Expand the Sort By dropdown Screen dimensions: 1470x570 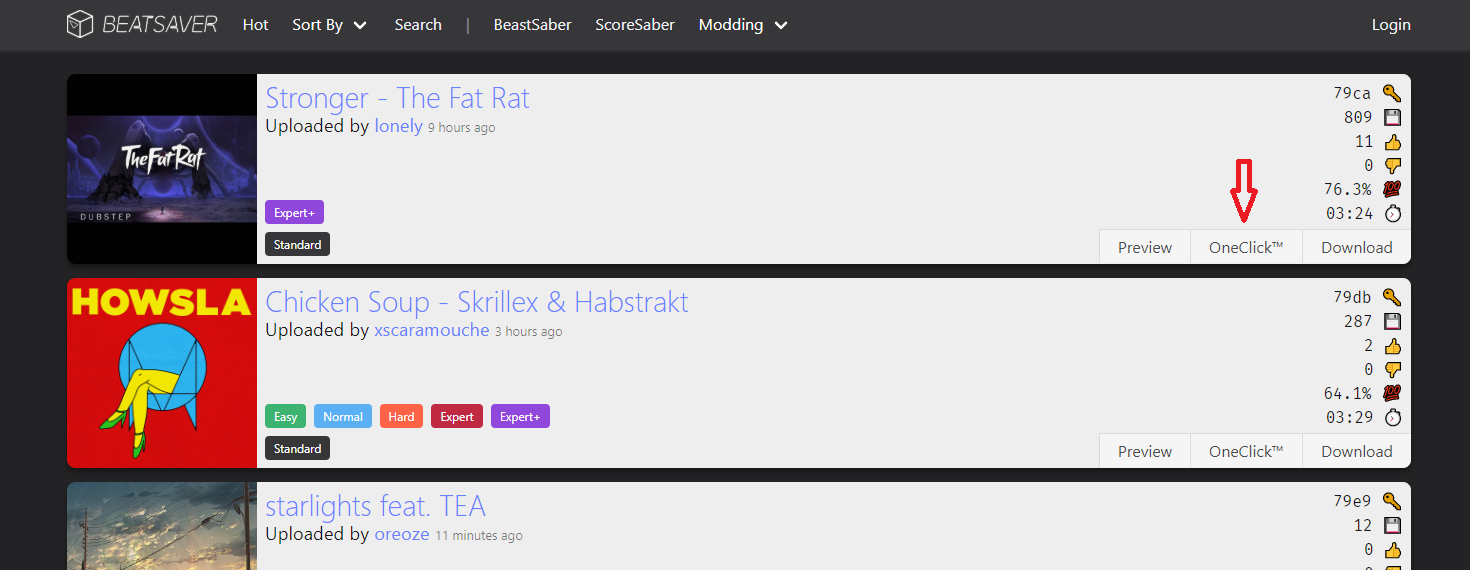click(x=330, y=25)
